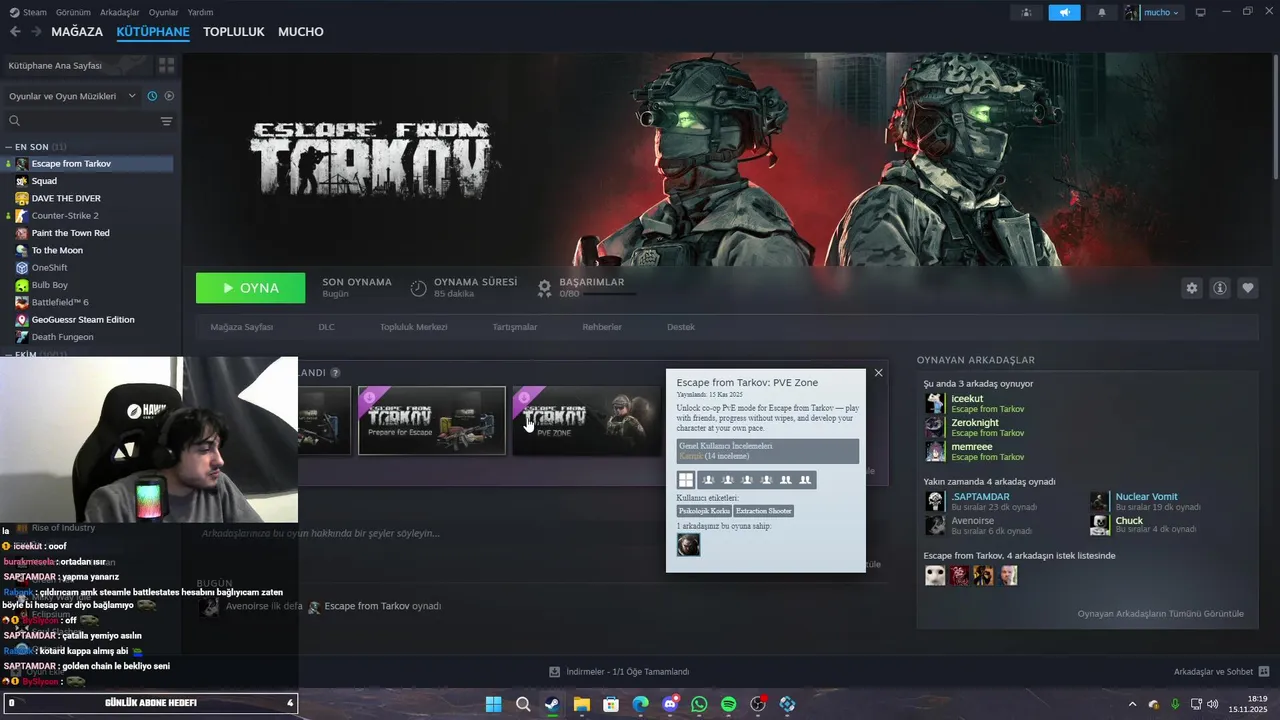Select Squad game icon in library
Screen dimensions: 1280x720
[22, 181]
